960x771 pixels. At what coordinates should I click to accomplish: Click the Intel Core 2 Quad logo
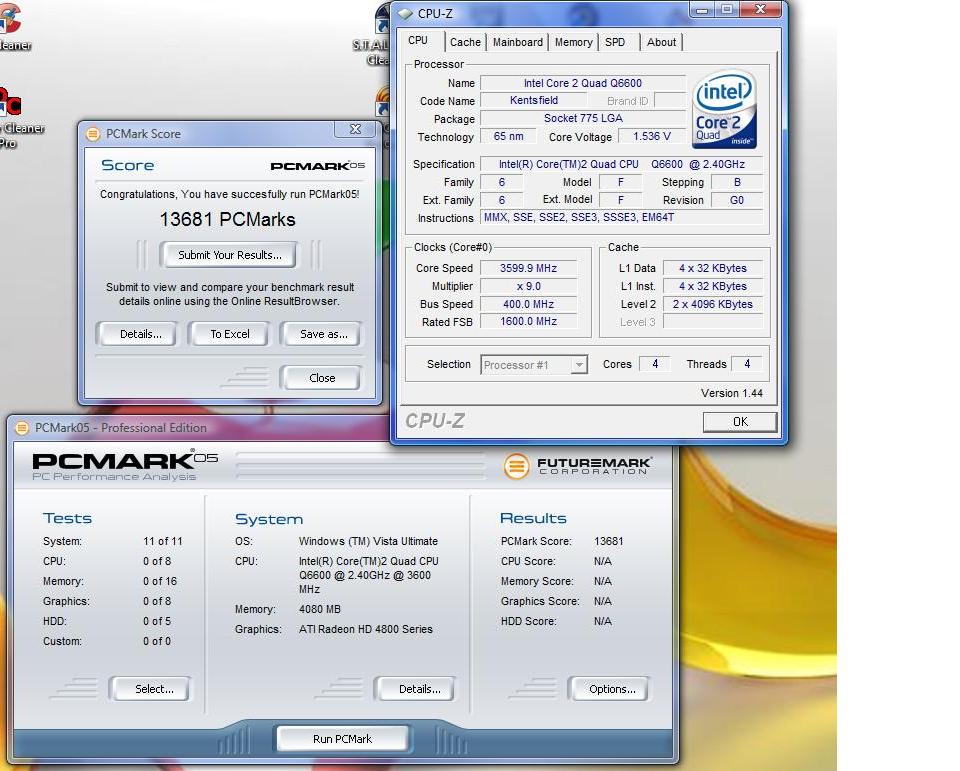(x=724, y=110)
